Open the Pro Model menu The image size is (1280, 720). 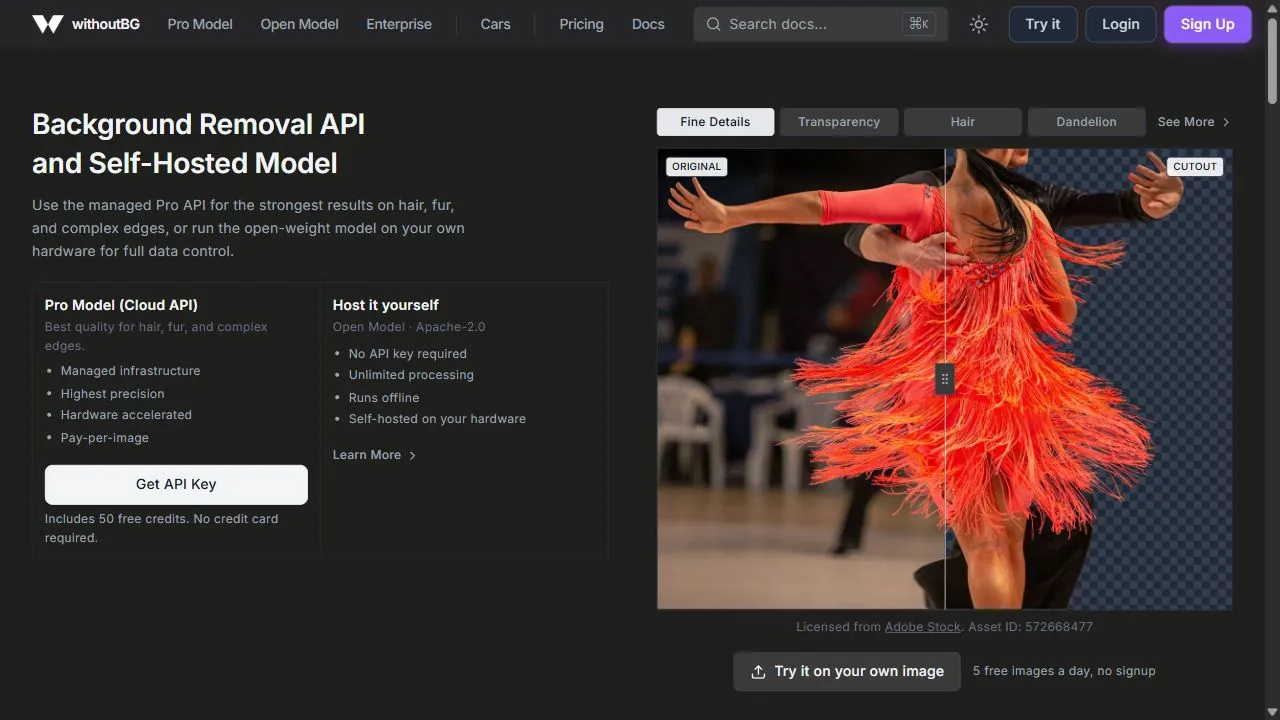(x=200, y=24)
